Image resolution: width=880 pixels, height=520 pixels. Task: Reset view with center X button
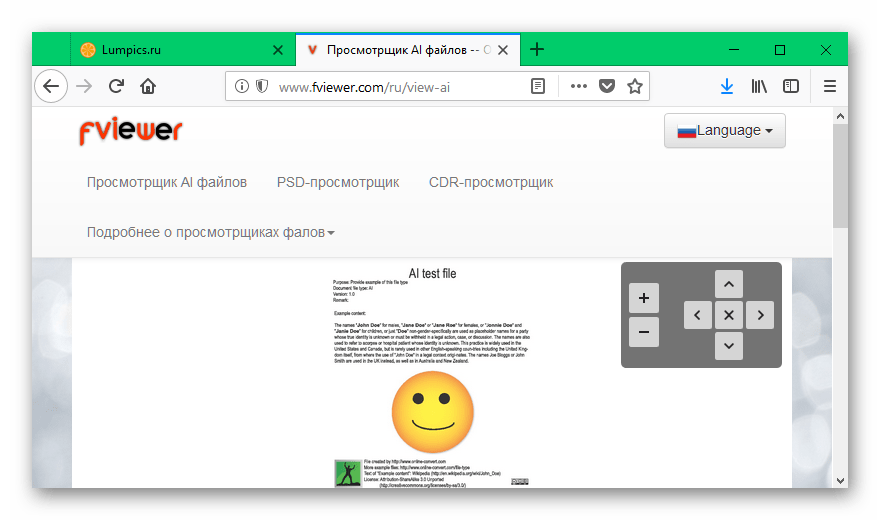pyautogui.click(x=729, y=315)
